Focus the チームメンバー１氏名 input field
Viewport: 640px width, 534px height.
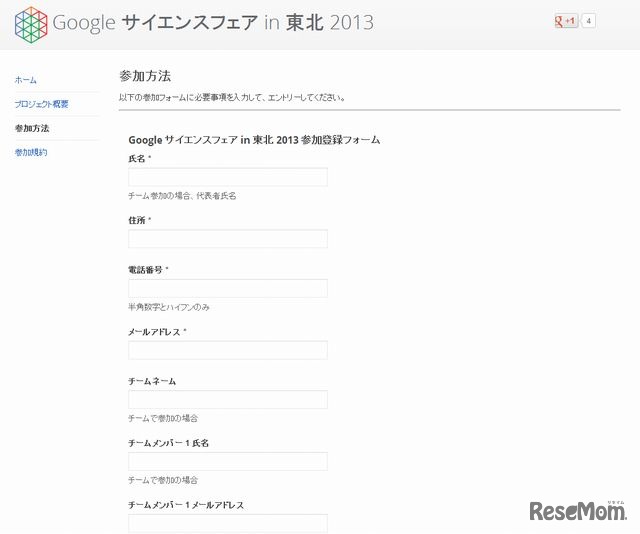tap(228, 461)
